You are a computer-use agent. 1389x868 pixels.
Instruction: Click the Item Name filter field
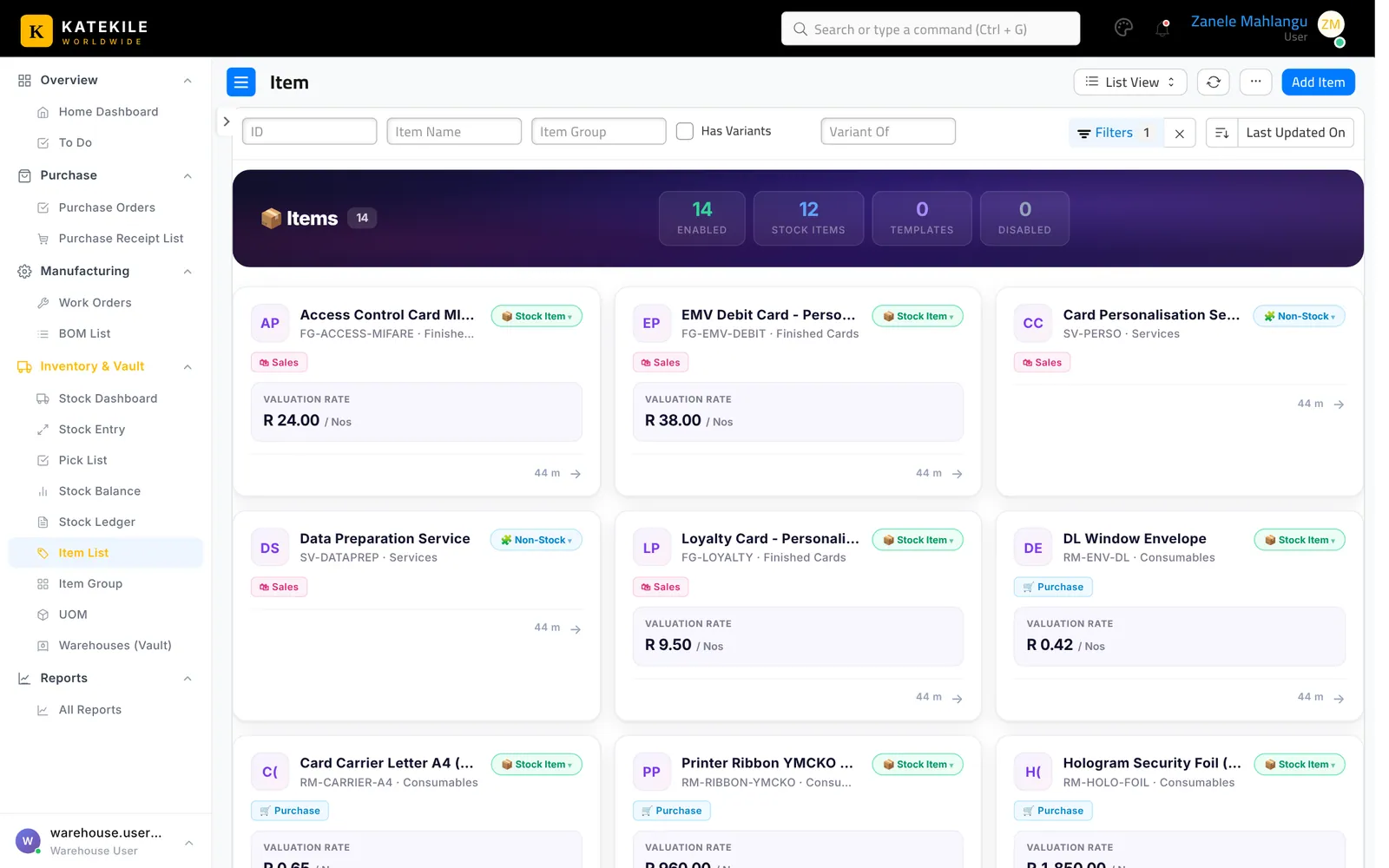coord(454,131)
